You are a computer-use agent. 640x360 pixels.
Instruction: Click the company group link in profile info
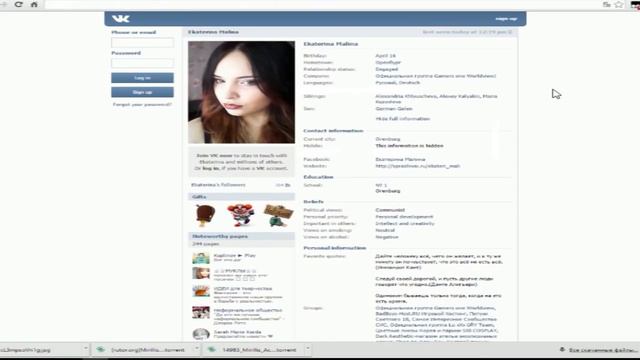436,76
